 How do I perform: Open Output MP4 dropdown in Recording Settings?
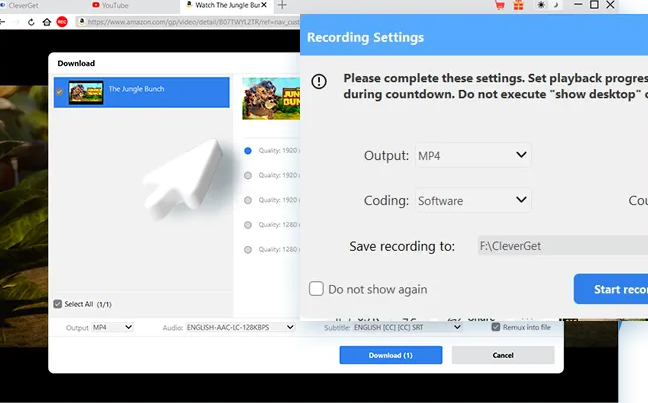point(473,155)
